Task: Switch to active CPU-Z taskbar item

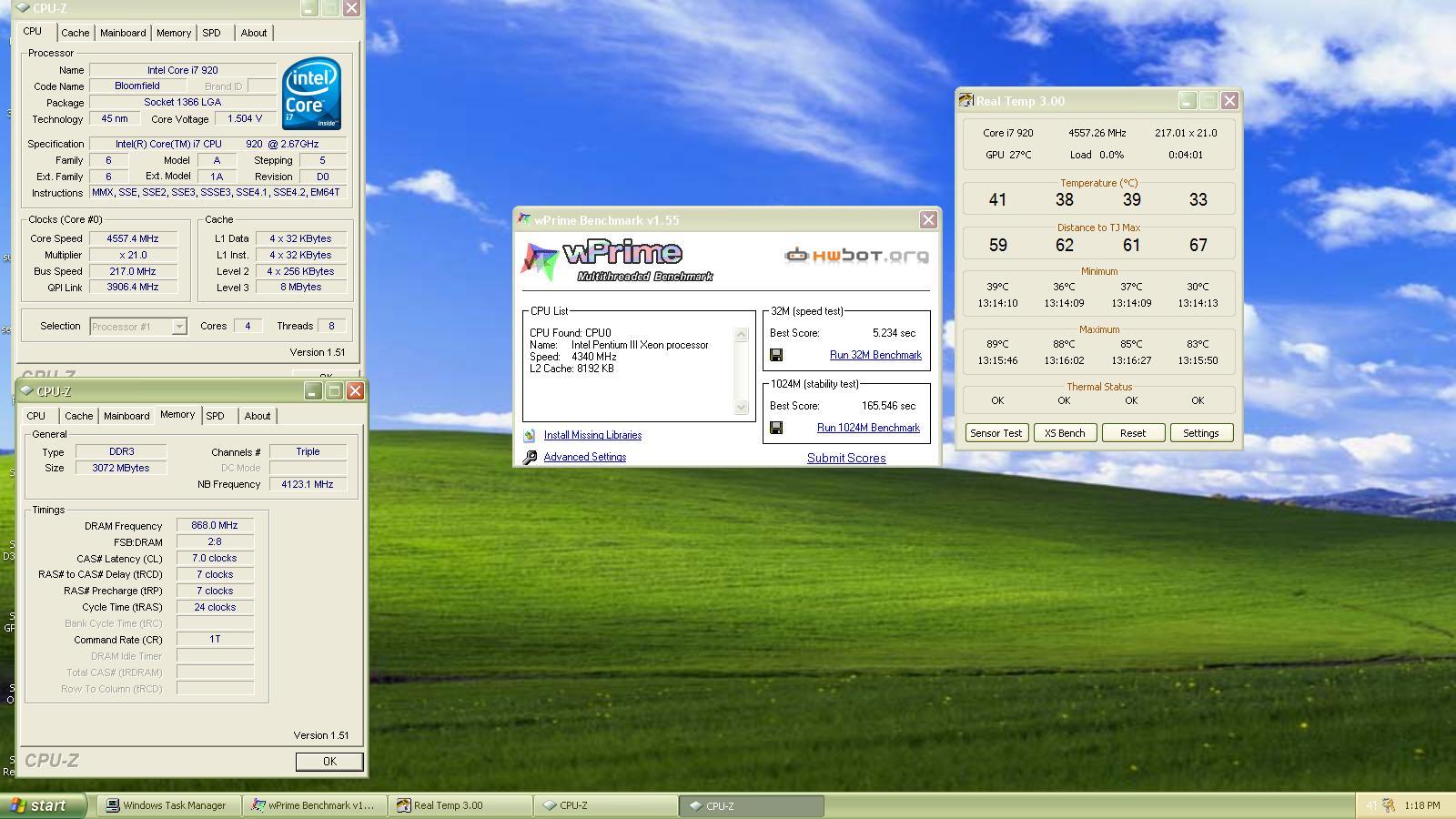Action: (752, 805)
